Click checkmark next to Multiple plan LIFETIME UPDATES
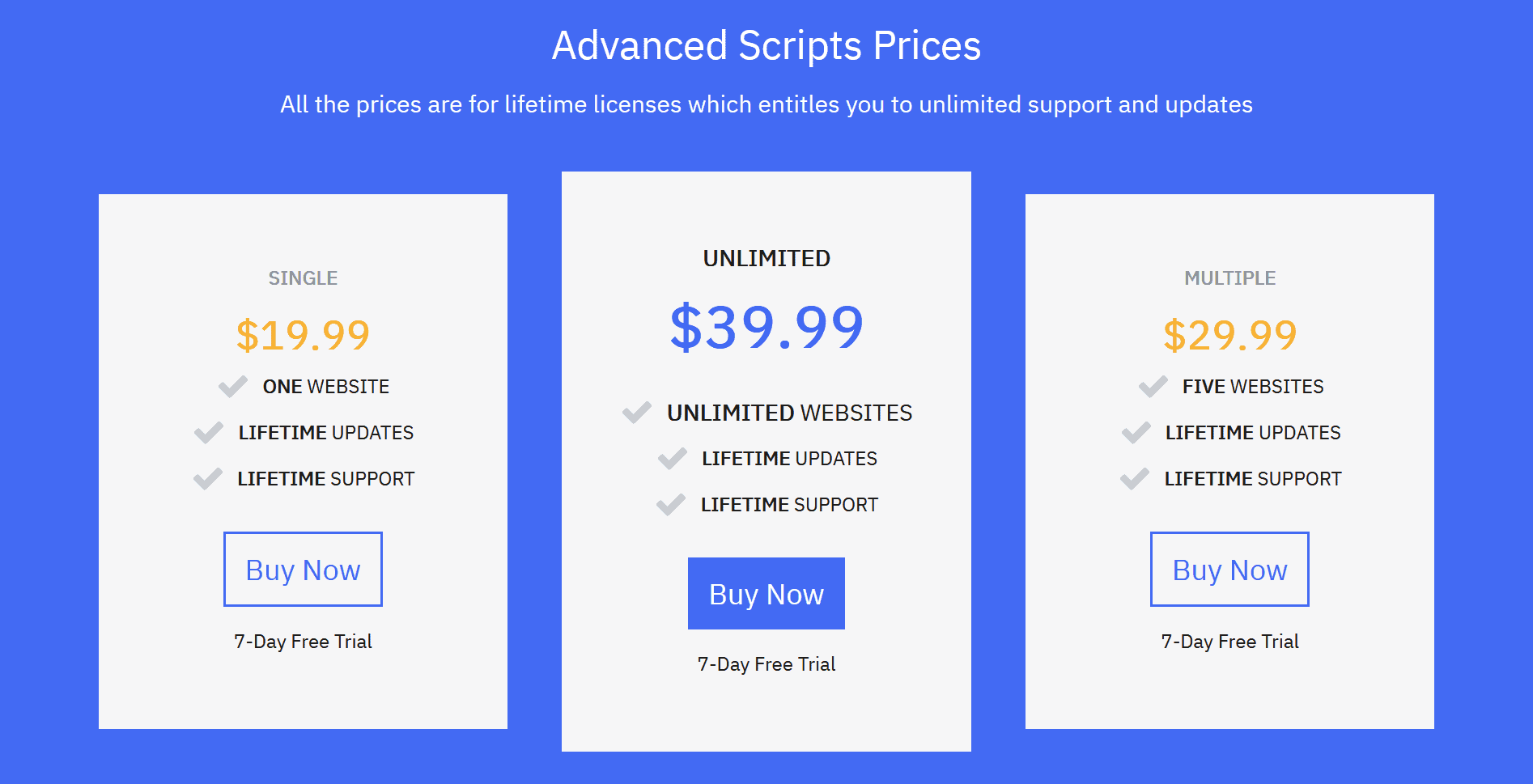This screenshot has height=784, width=1533. click(1136, 433)
